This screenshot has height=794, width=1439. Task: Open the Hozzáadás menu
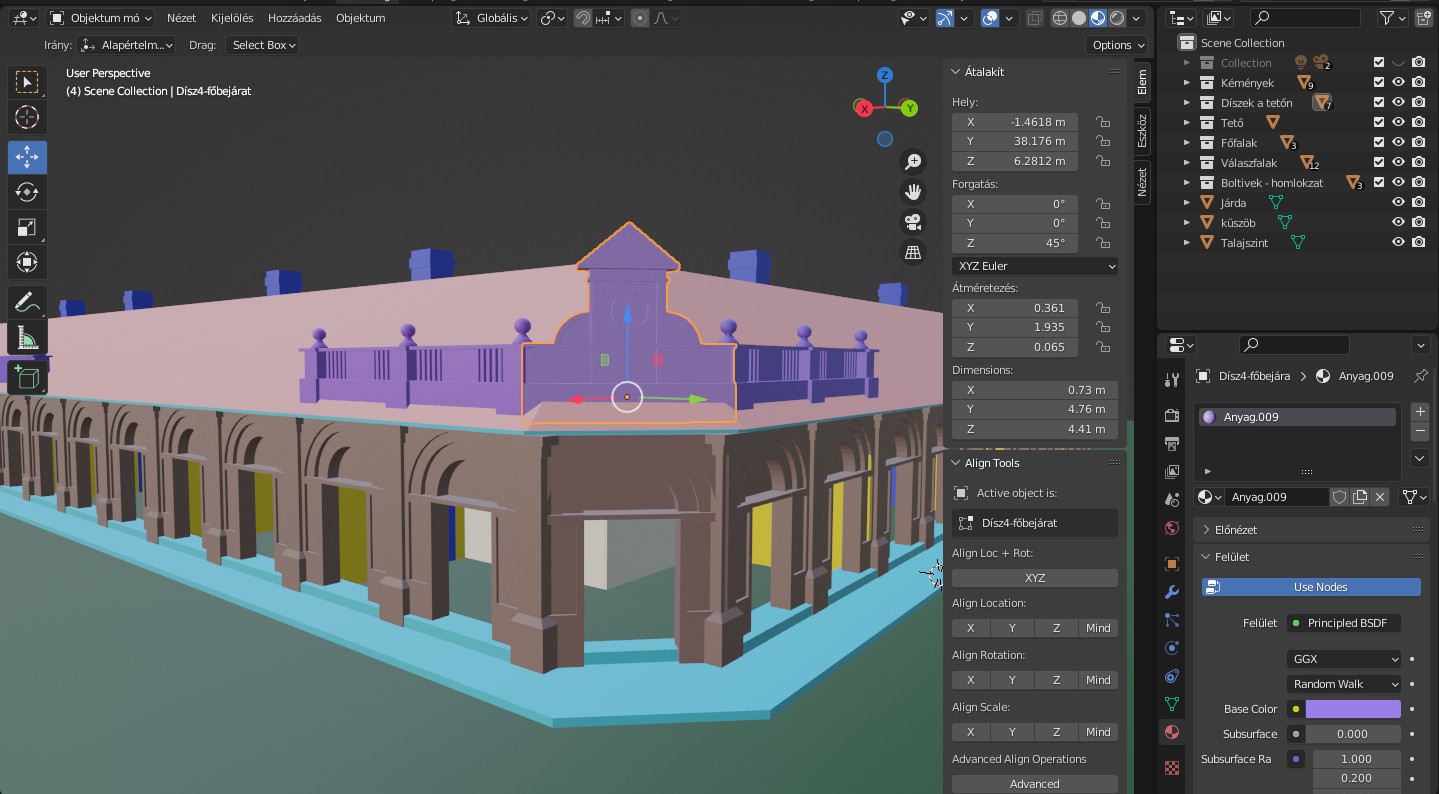295,18
